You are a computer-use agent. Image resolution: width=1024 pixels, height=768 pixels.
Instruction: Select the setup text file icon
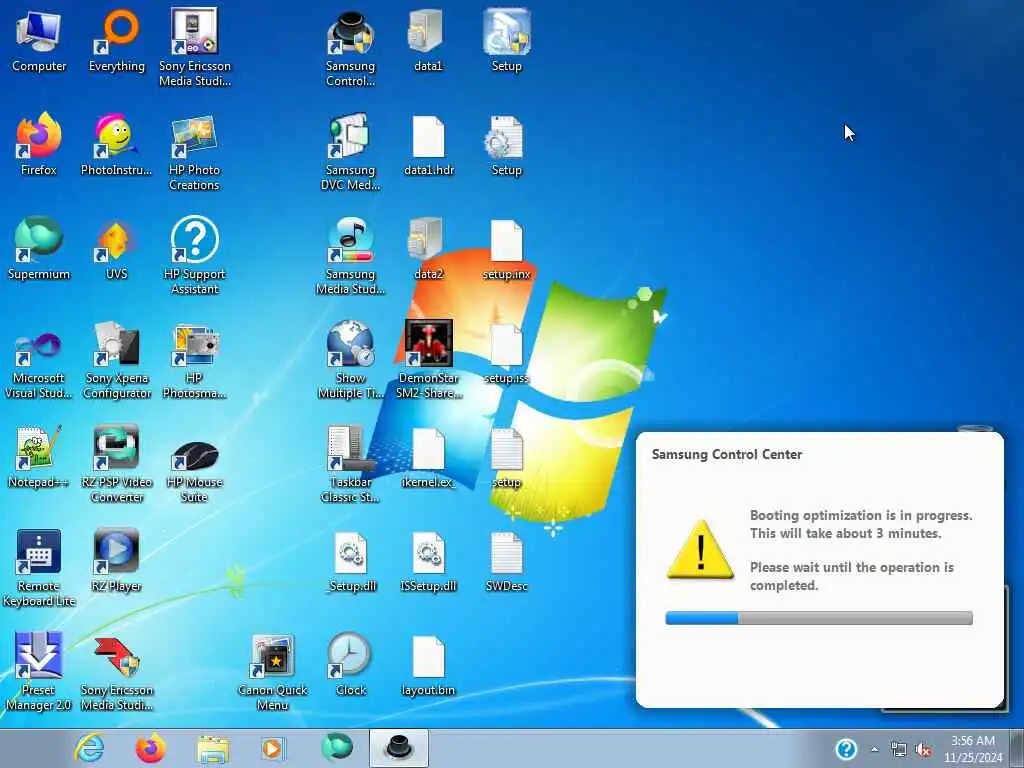(x=506, y=456)
